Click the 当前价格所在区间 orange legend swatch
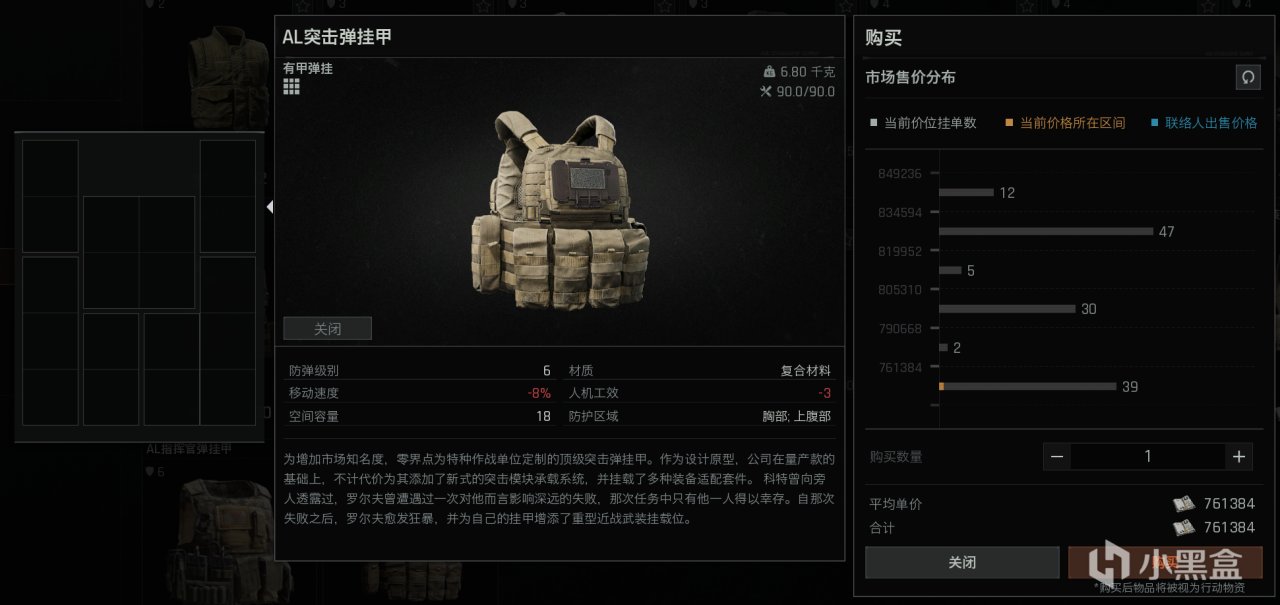1280x605 pixels. (x=1010, y=123)
